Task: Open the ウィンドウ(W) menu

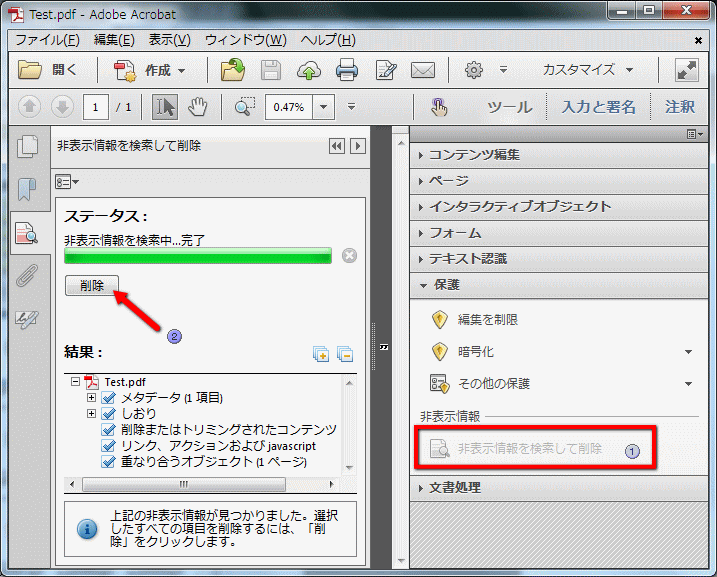Action: point(246,40)
